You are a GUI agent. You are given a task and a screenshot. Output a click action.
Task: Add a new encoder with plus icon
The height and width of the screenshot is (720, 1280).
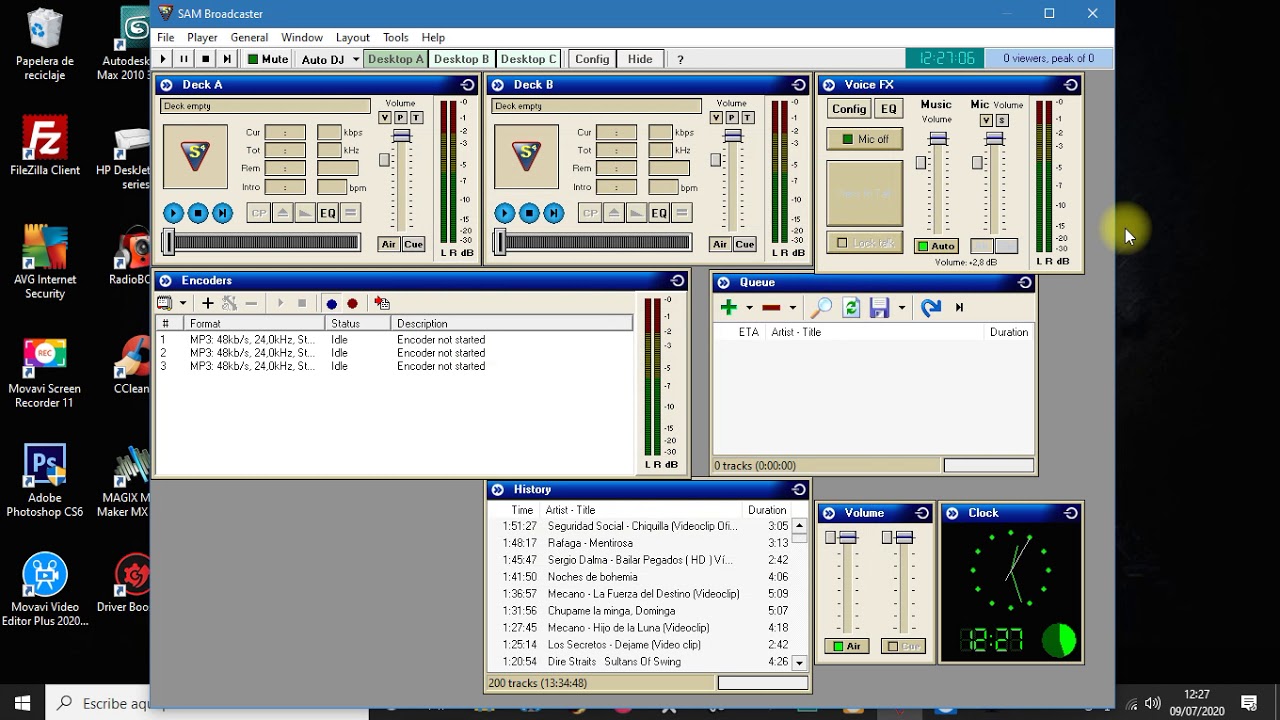point(208,303)
